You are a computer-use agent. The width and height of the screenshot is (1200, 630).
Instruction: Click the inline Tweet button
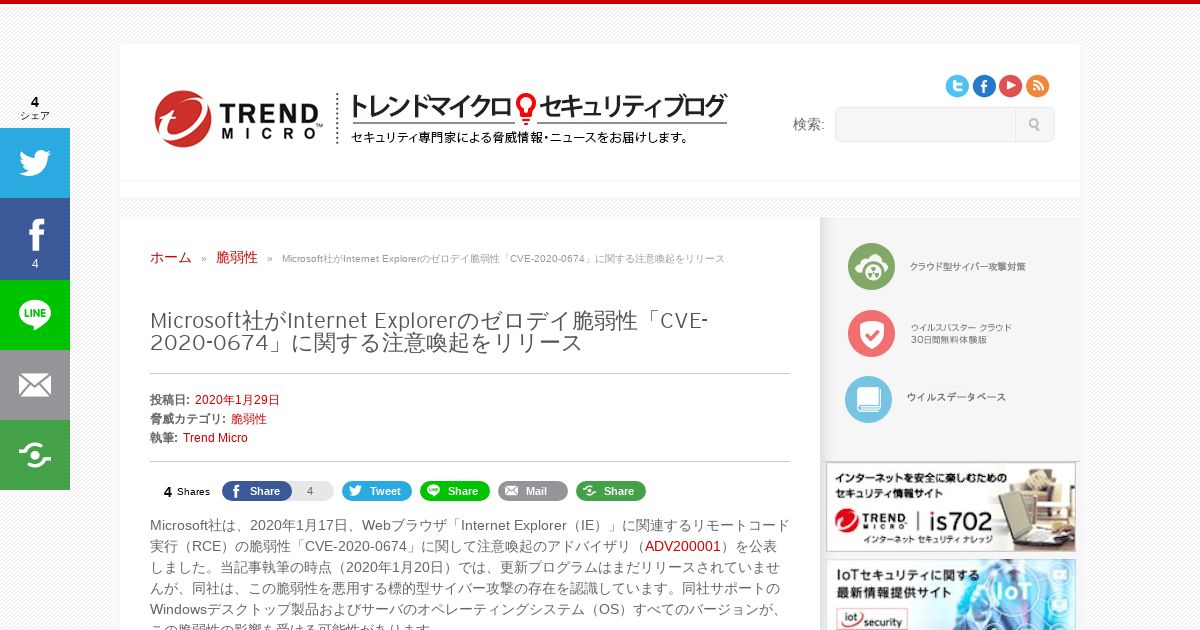(377, 491)
